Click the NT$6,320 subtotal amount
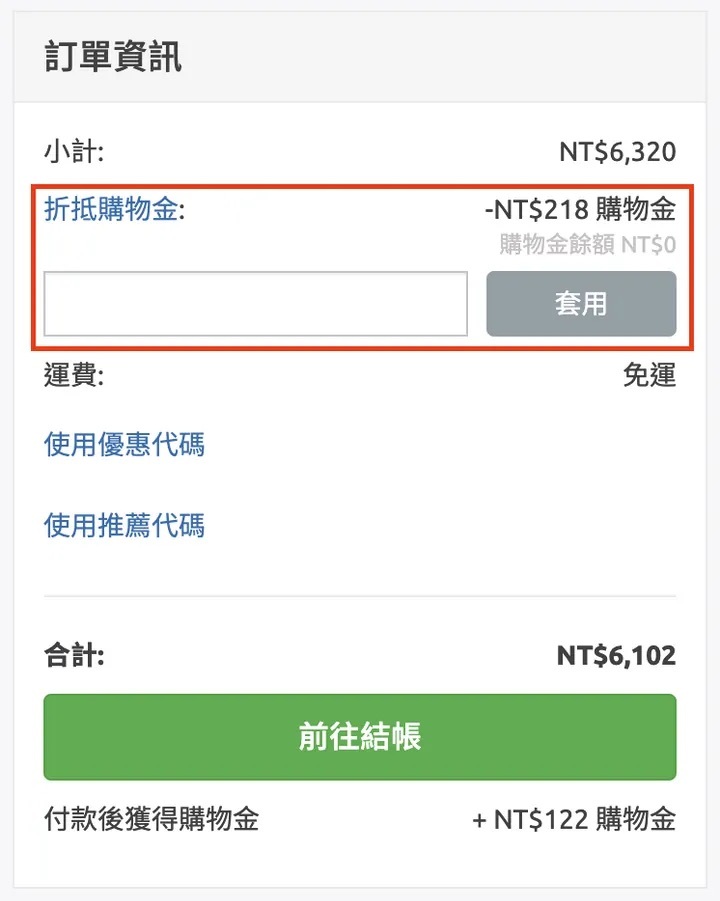This screenshot has width=720, height=901. click(x=617, y=153)
